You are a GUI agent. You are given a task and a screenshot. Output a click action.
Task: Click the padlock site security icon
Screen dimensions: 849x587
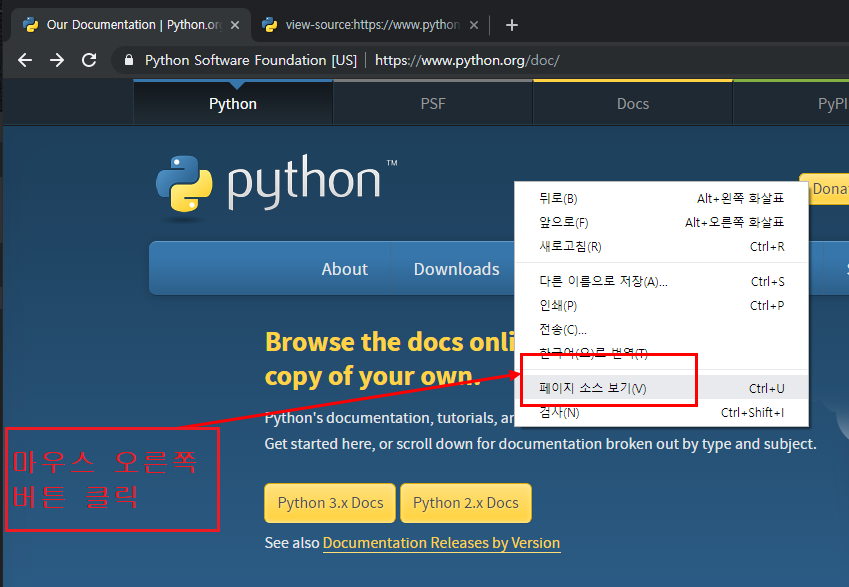tap(129, 60)
